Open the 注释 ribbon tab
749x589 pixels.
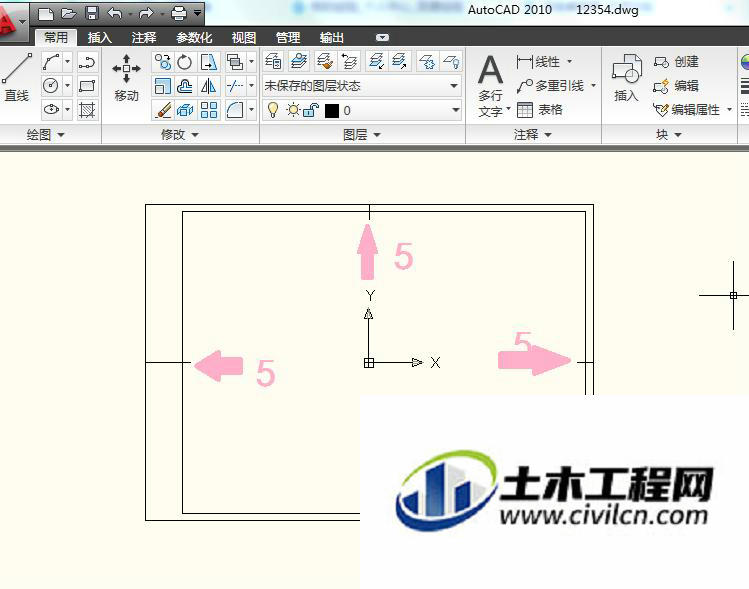(144, 37)
